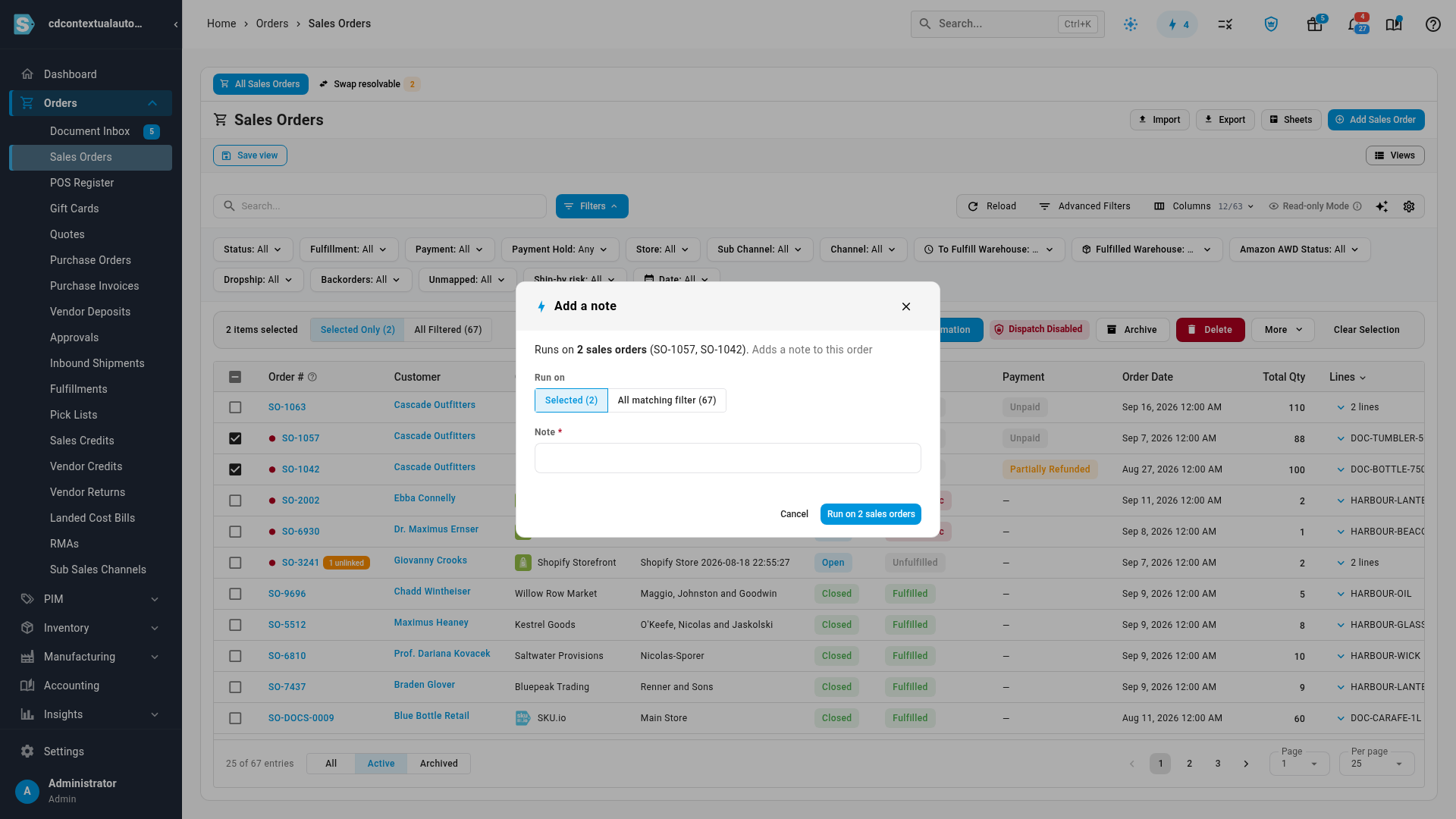Open Settings in the sidebar
The height and width of the screenshot is (819, 1456).
tap(91, 752)
